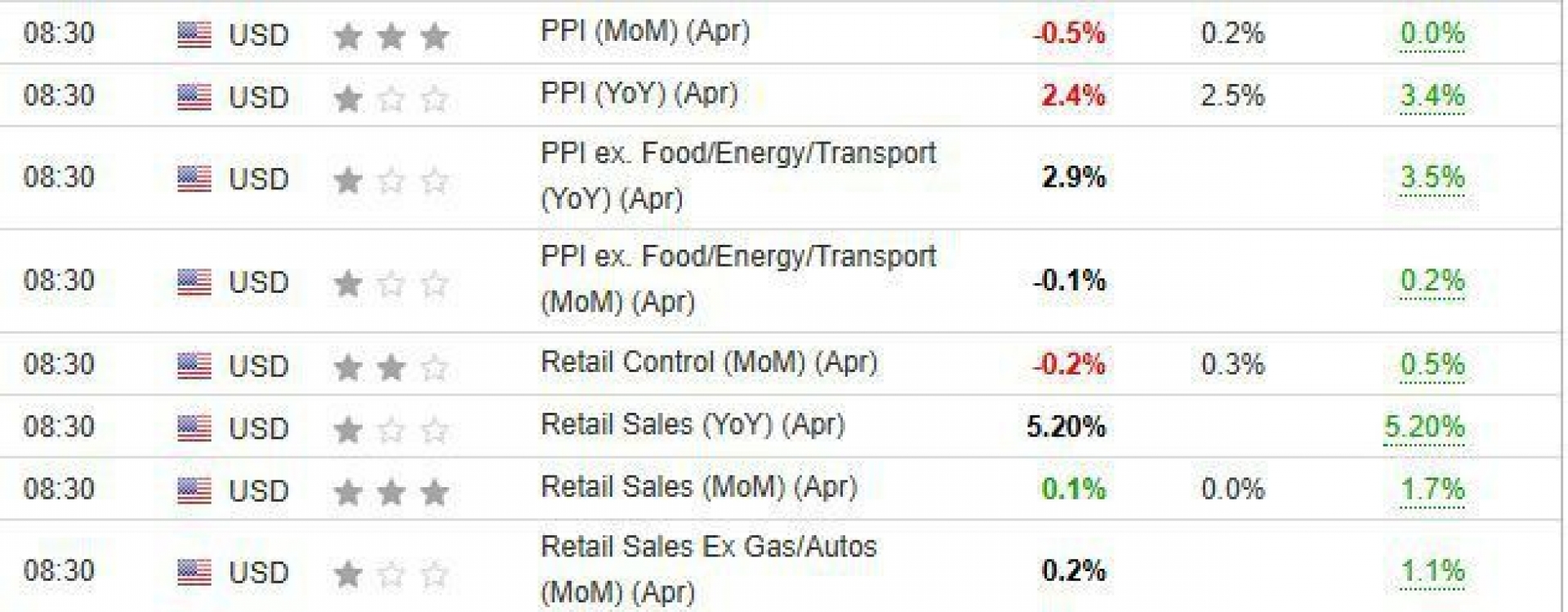Open the Retail Sales (YoY) (Apr) event
This screenshot has height=612, width=1568.
(693, 424)
